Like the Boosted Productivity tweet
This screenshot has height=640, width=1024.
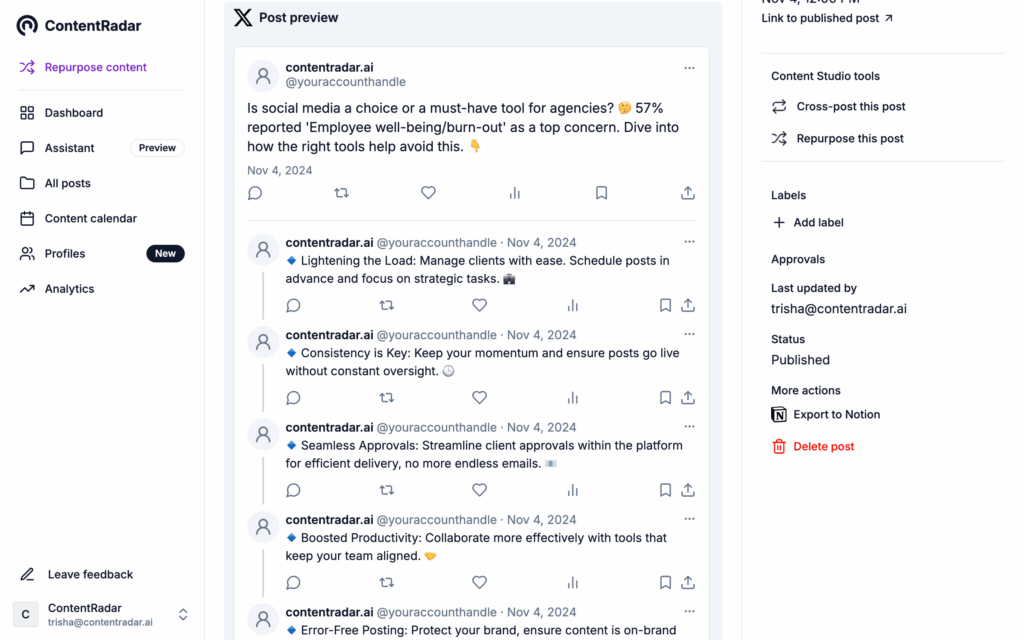pos(479,582)
